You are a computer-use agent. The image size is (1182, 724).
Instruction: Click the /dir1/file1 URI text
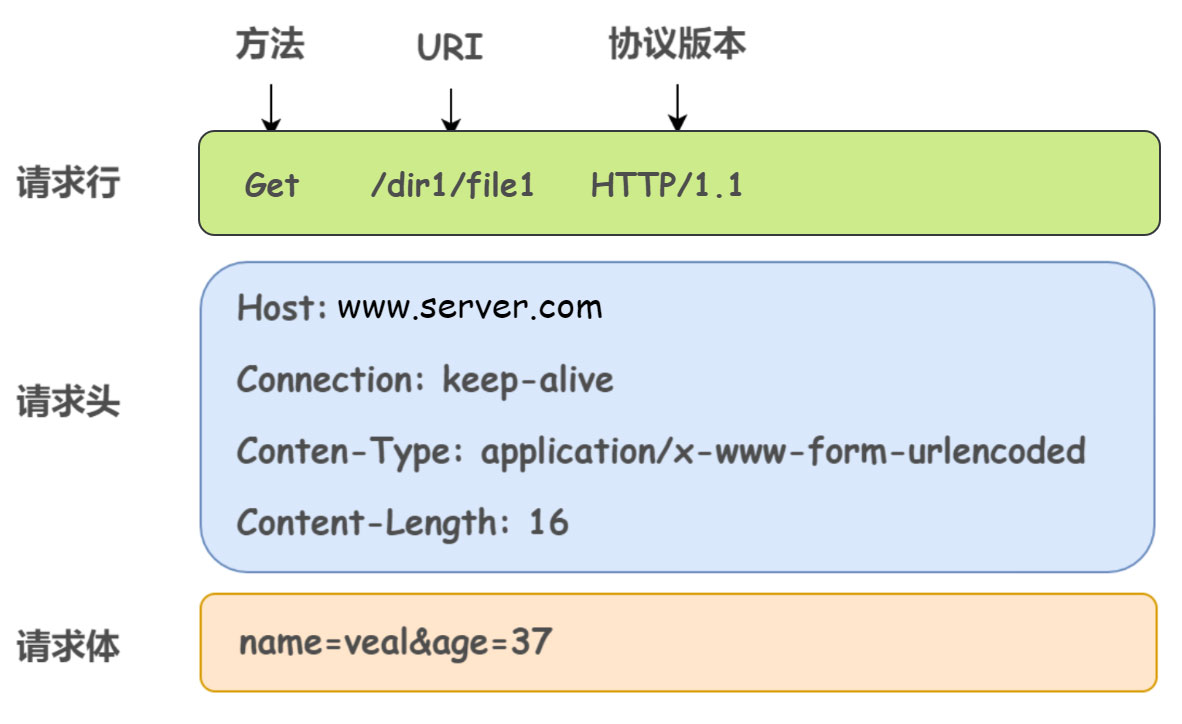tap(452, 185)
